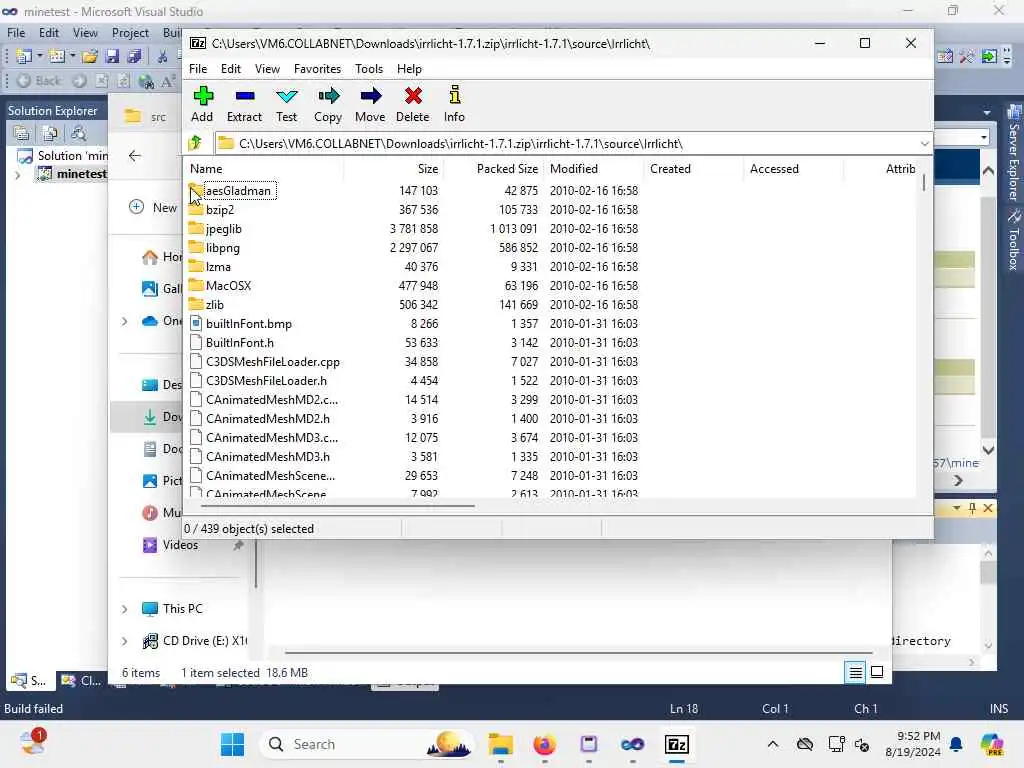Click the taskbar clock and date
This screenshot has width=1024, height=768.
coord(912,744)
